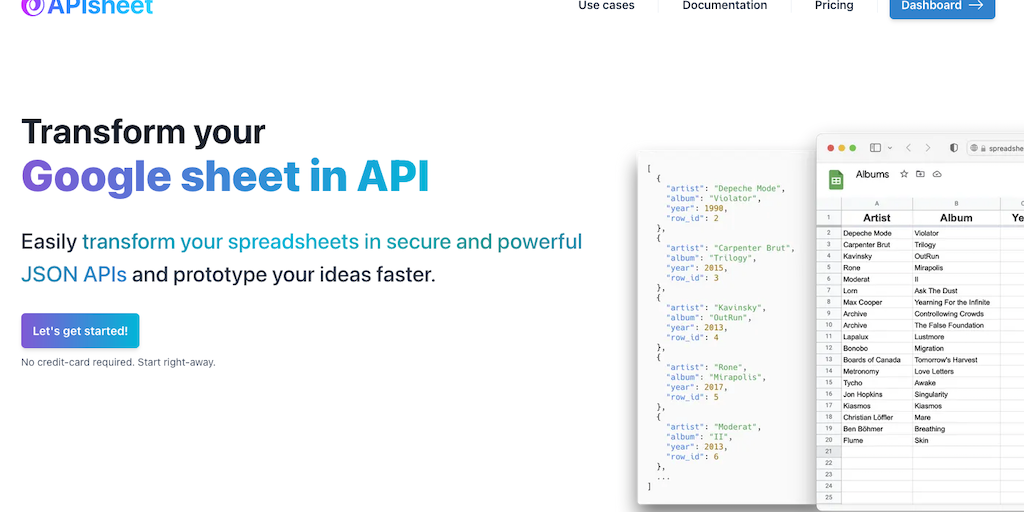This screenshot has height=512, width=1024.
Task: Select column A header in the sheet
Action: [x=877, y=204]
